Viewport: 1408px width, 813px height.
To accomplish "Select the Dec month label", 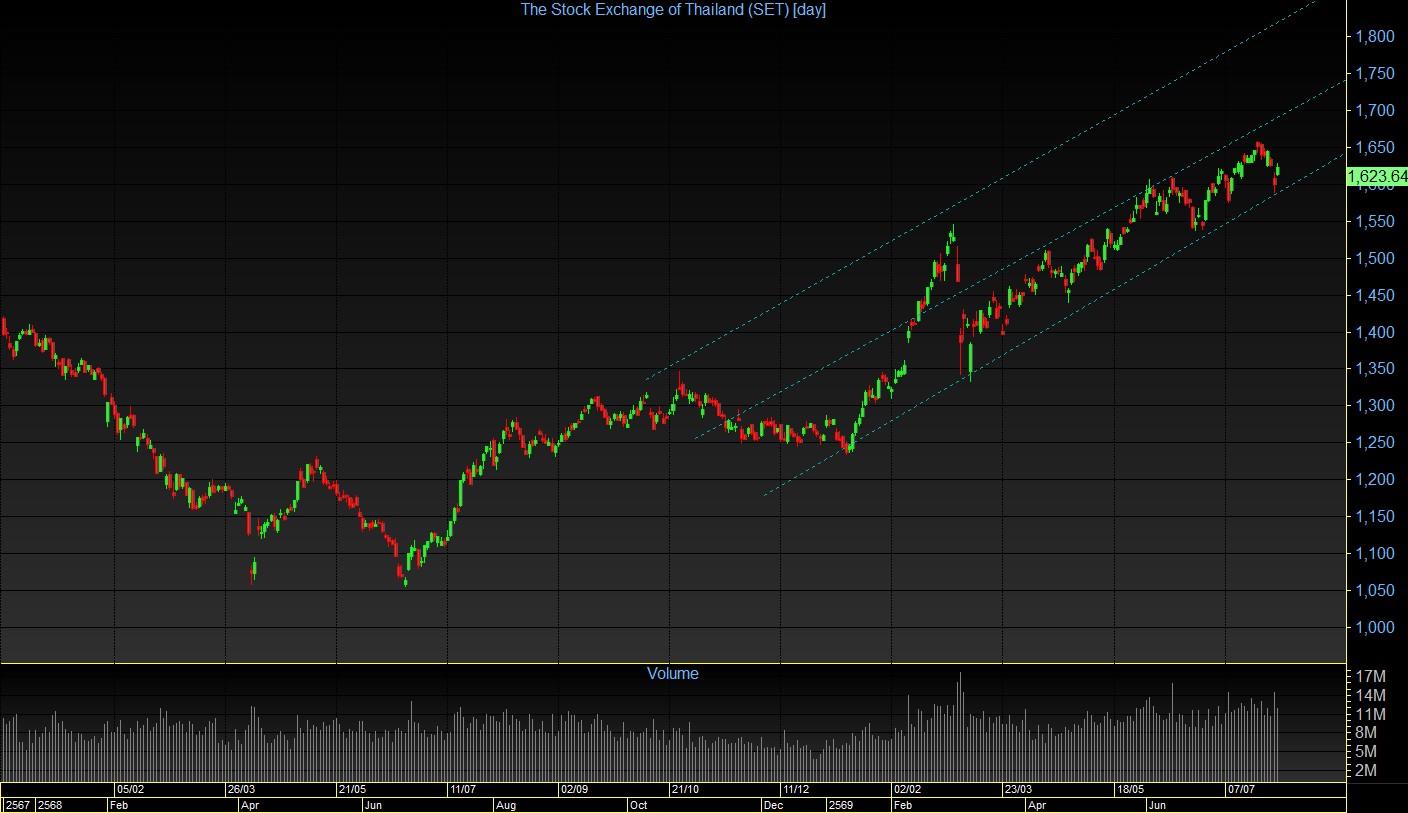I will click(x=773, y=805).
